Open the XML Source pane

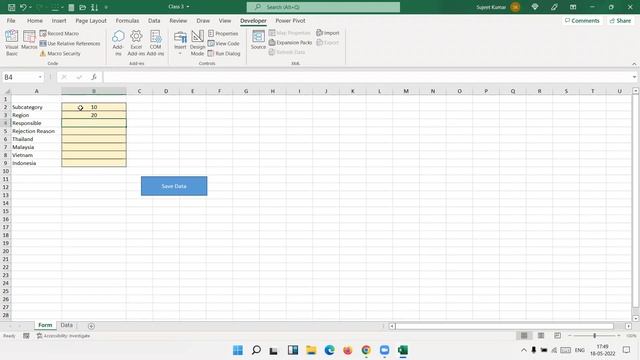pyautogui.click(x=258, y=40)
